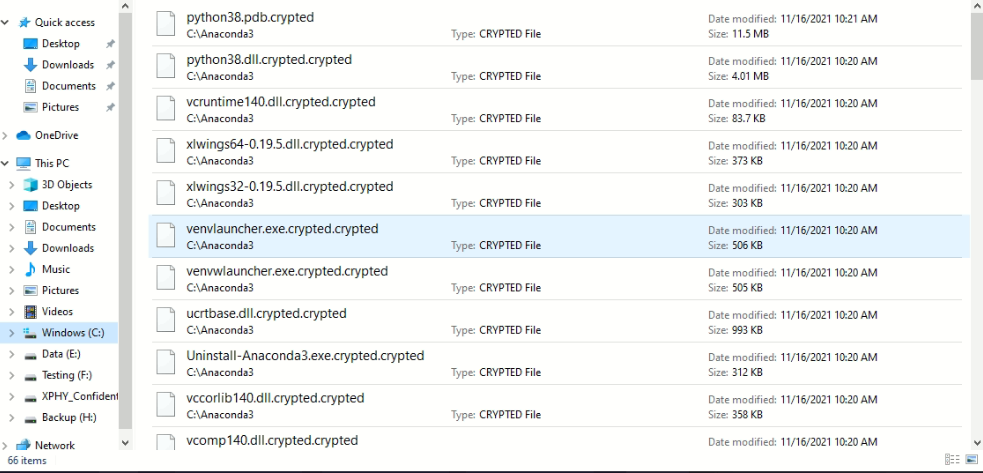This screenshot has width=983, height=473.
Task: Open pinned Downloads under Quick access
Action: 67,65
